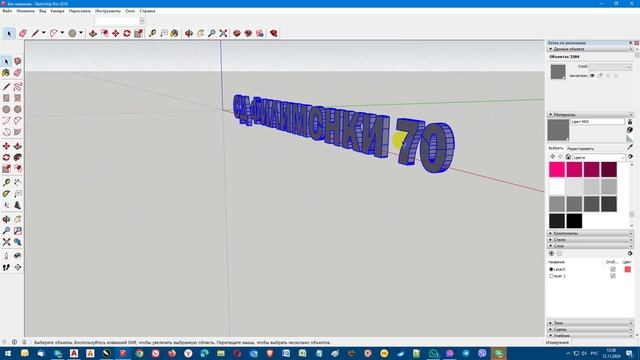
Task: Open the Изменить menu
Action: [x=25, y=11]
